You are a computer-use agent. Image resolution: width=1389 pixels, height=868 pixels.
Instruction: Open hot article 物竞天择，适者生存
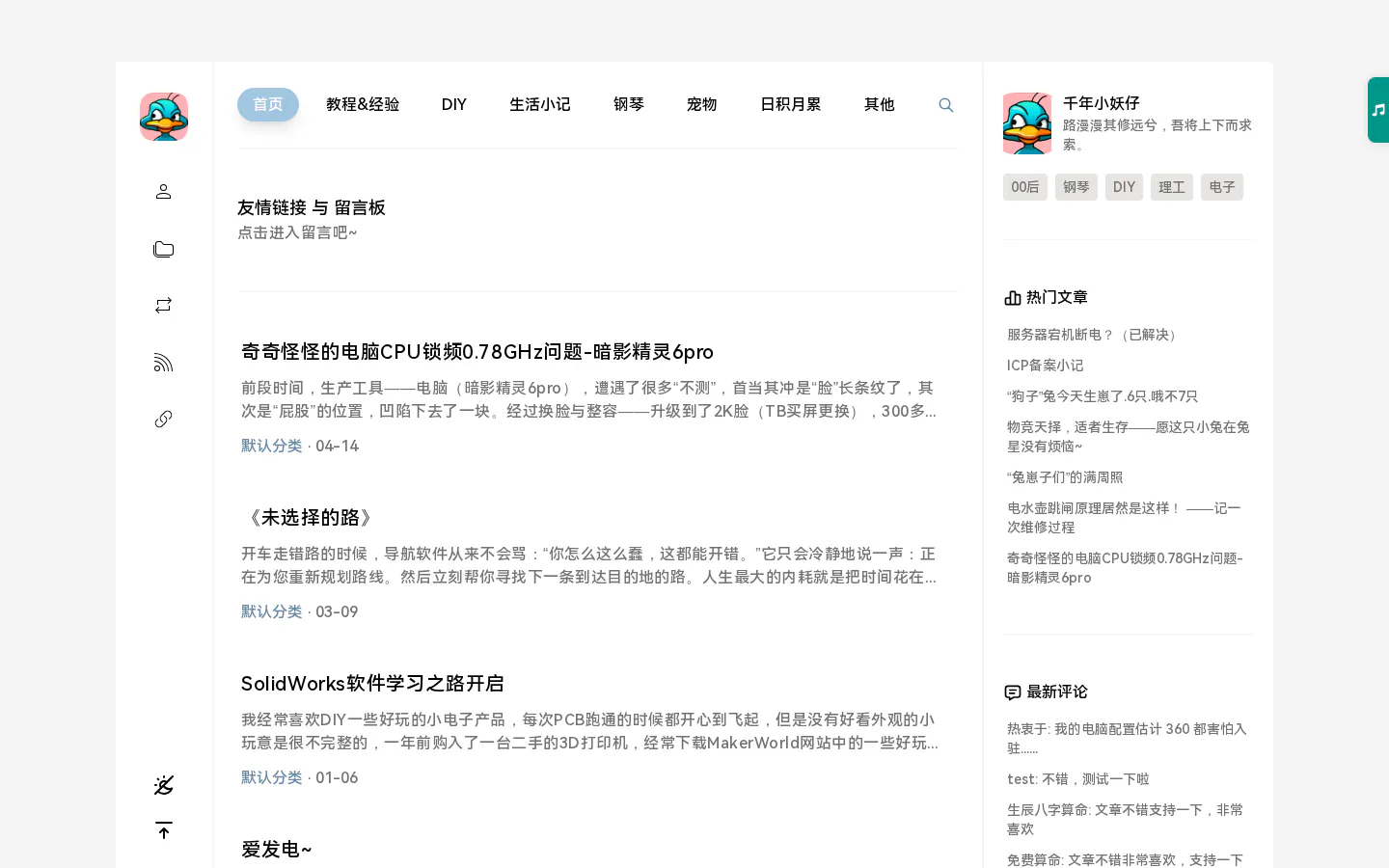(1129, 437)
